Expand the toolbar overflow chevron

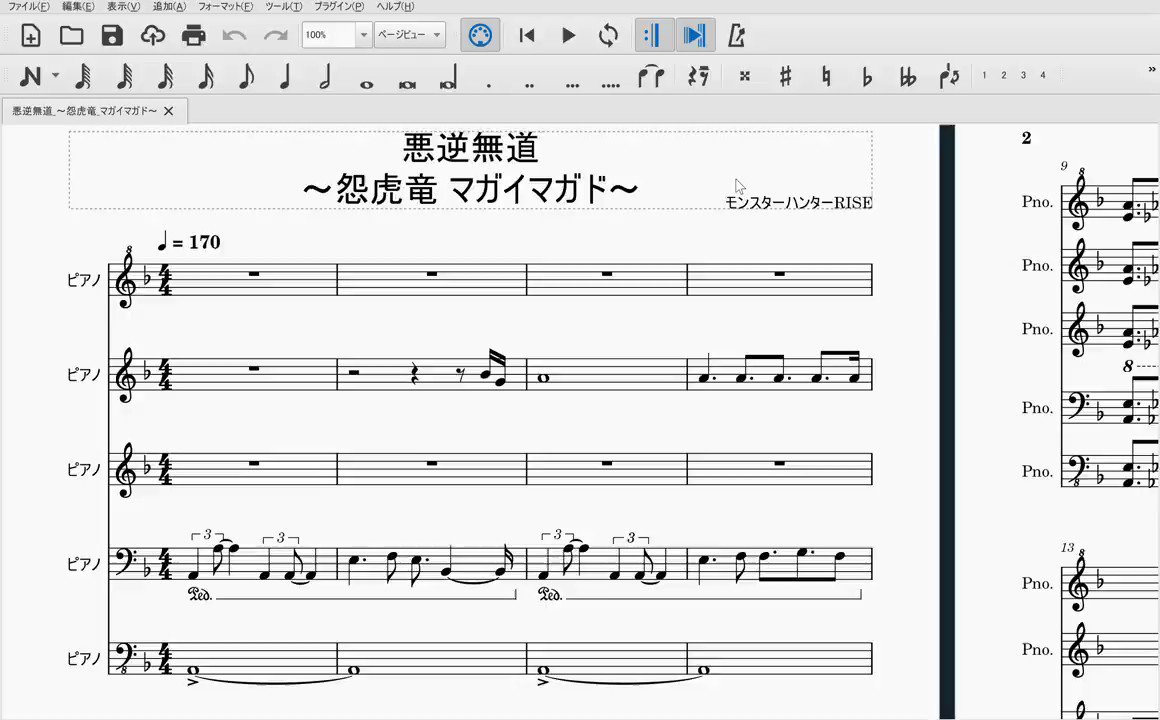coord(1152,70)
